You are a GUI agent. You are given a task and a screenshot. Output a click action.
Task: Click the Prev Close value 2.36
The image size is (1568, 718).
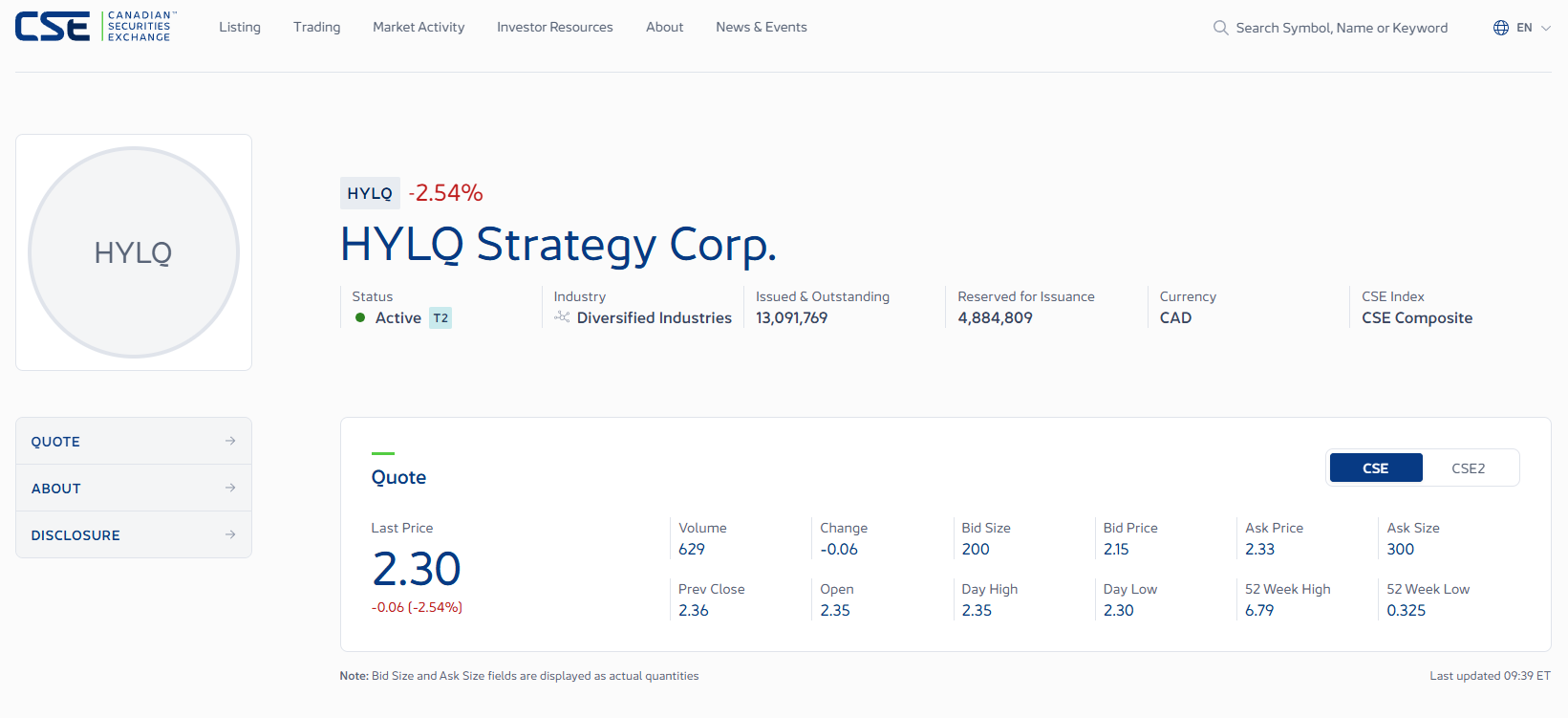pos(694,610)
